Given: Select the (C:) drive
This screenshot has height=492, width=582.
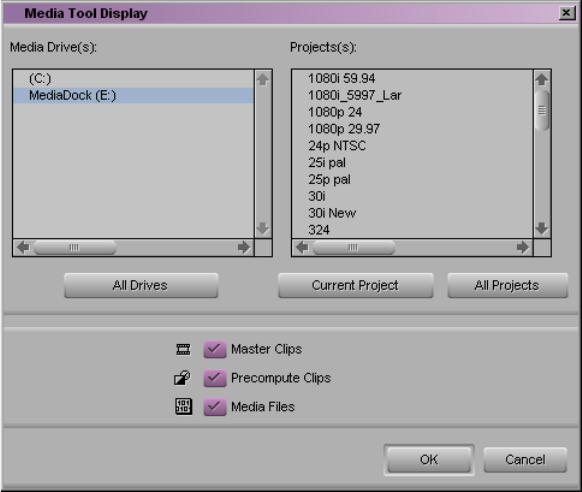Looking at the screenshot, I should pos(133,79).
